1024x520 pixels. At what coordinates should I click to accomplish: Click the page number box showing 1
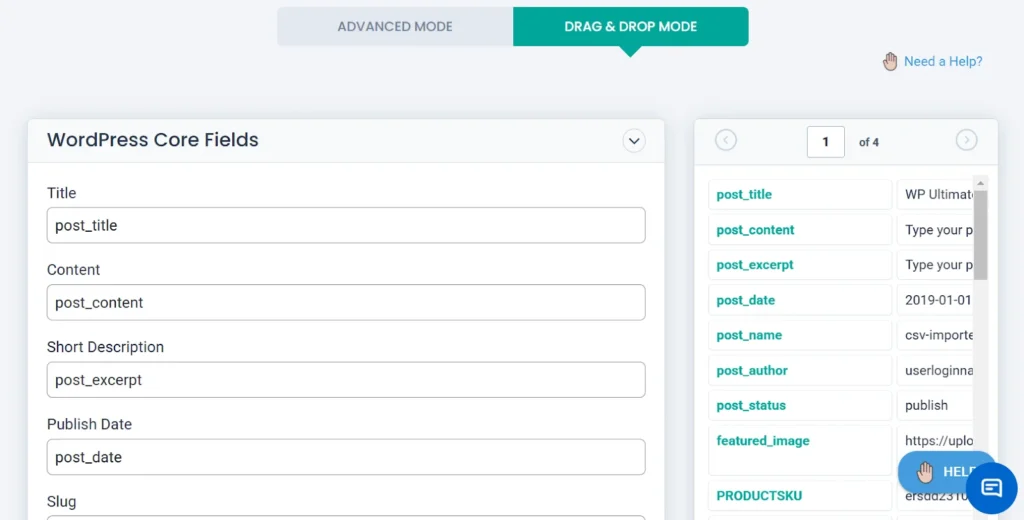coord(825,142)
